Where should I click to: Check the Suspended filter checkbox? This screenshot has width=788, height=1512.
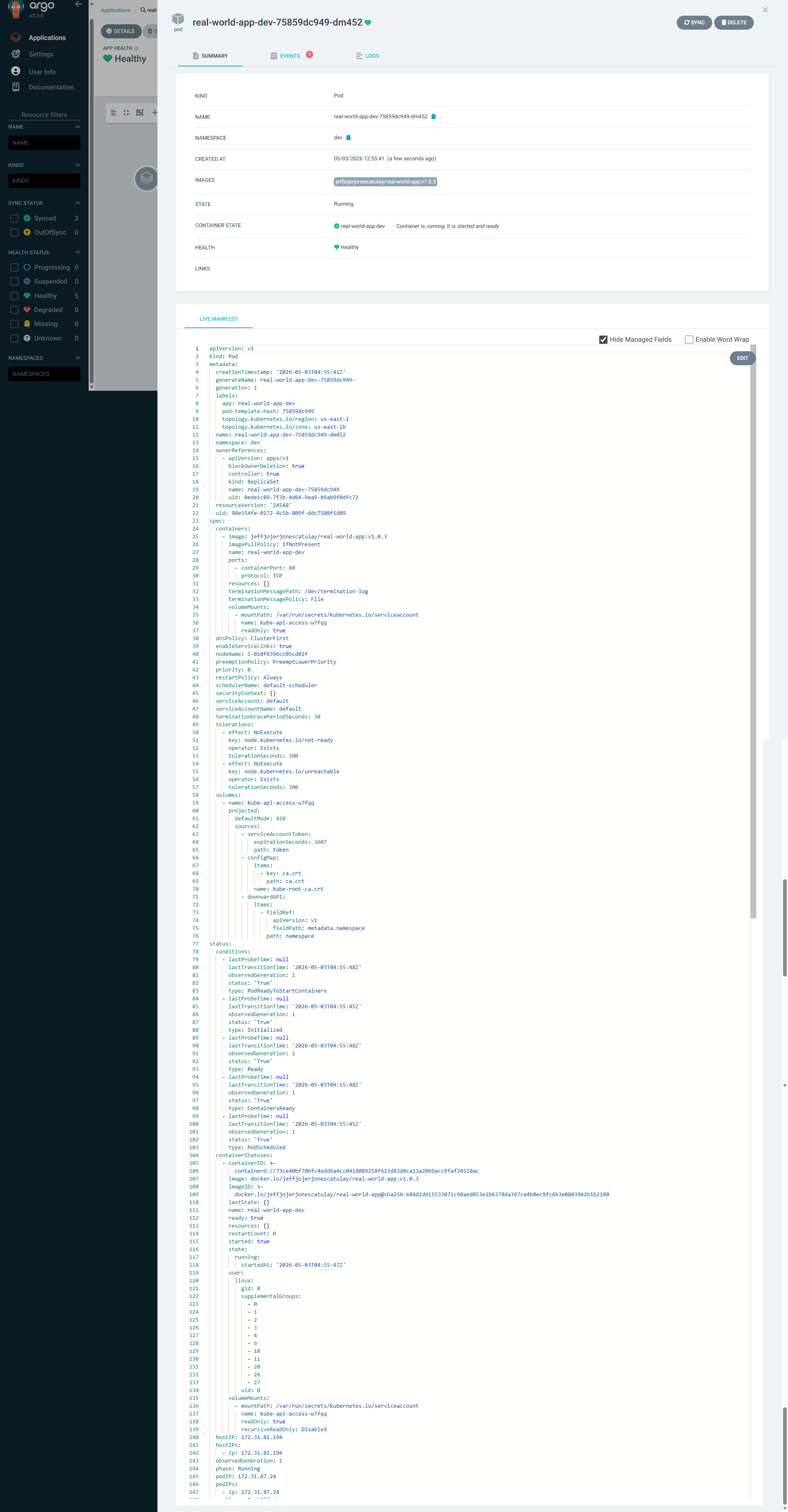point(15,282)
